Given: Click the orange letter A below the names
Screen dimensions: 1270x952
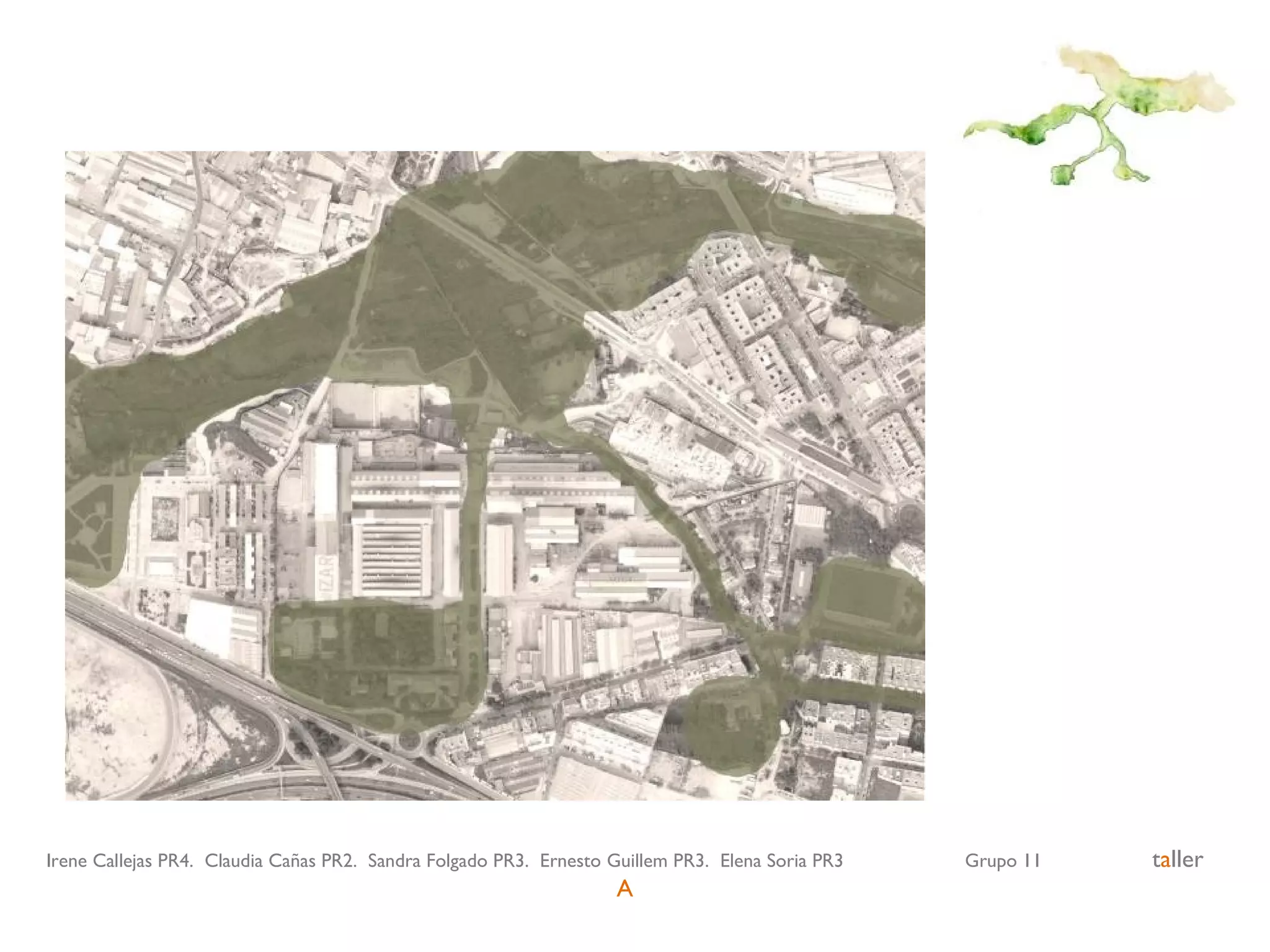Looking at the screenshot, I should point(624,889).
